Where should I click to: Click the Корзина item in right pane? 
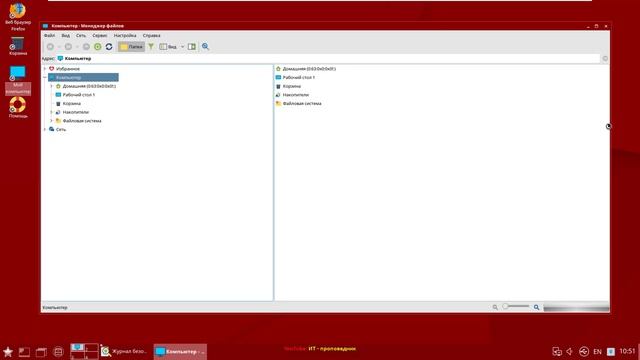(288, 86)
